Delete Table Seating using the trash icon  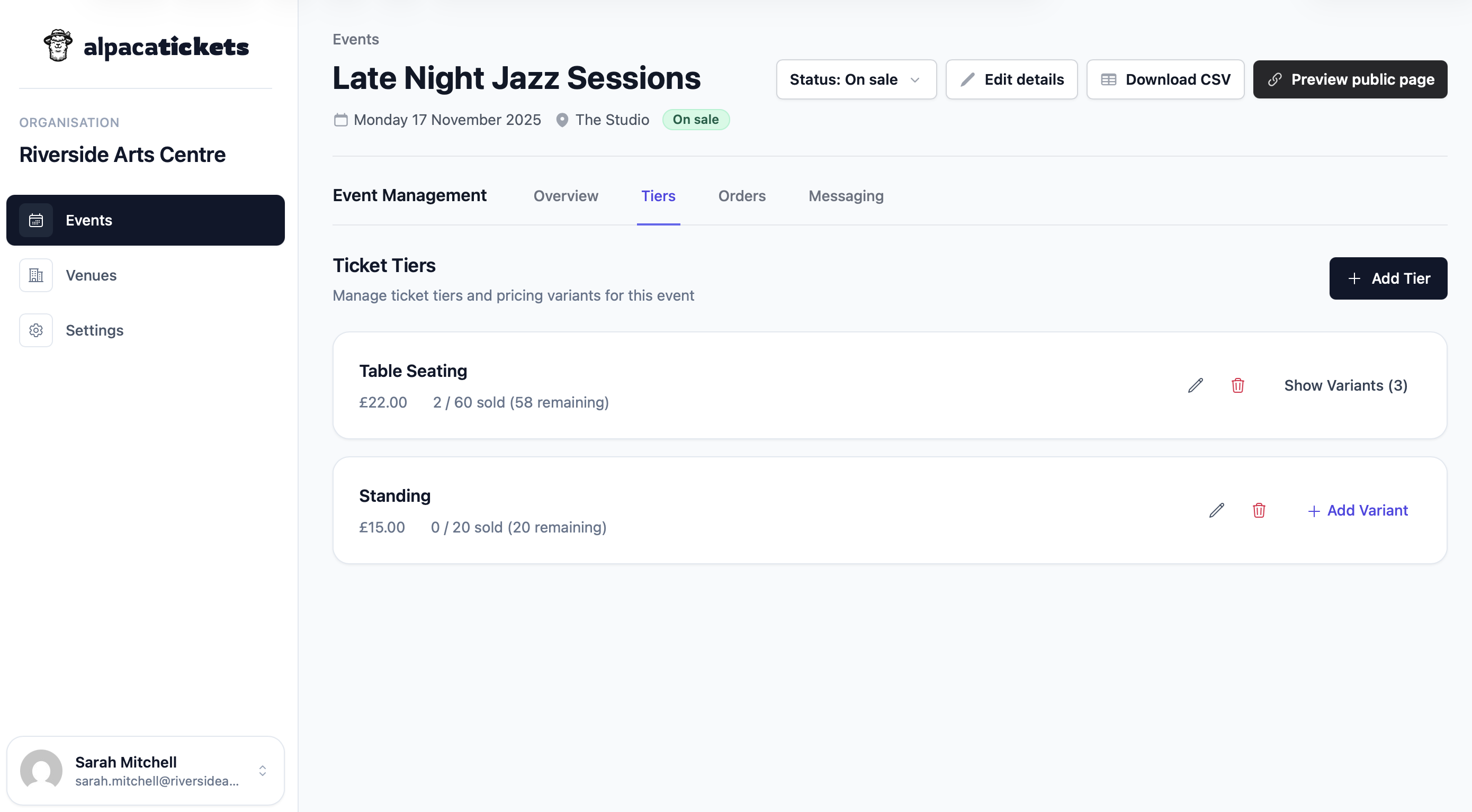click(x=1238, y=386)
